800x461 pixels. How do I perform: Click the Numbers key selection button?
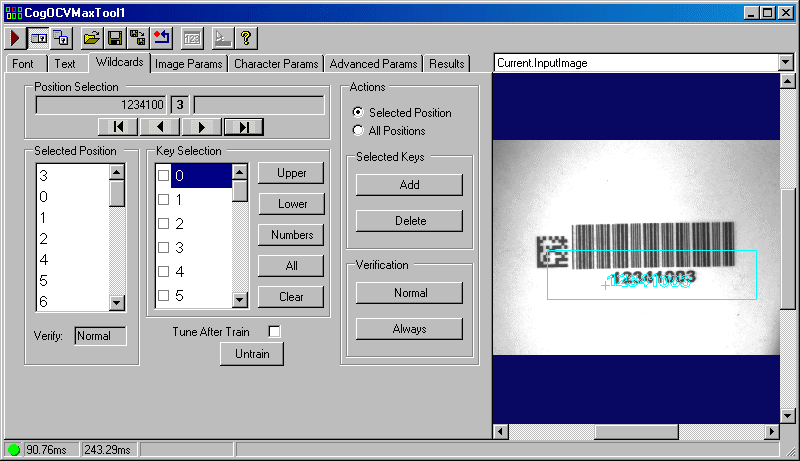[291, 235]
